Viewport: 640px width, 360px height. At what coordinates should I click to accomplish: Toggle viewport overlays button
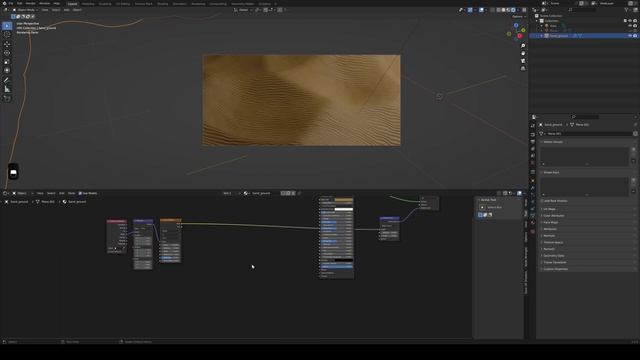click(x=482, y=10)
